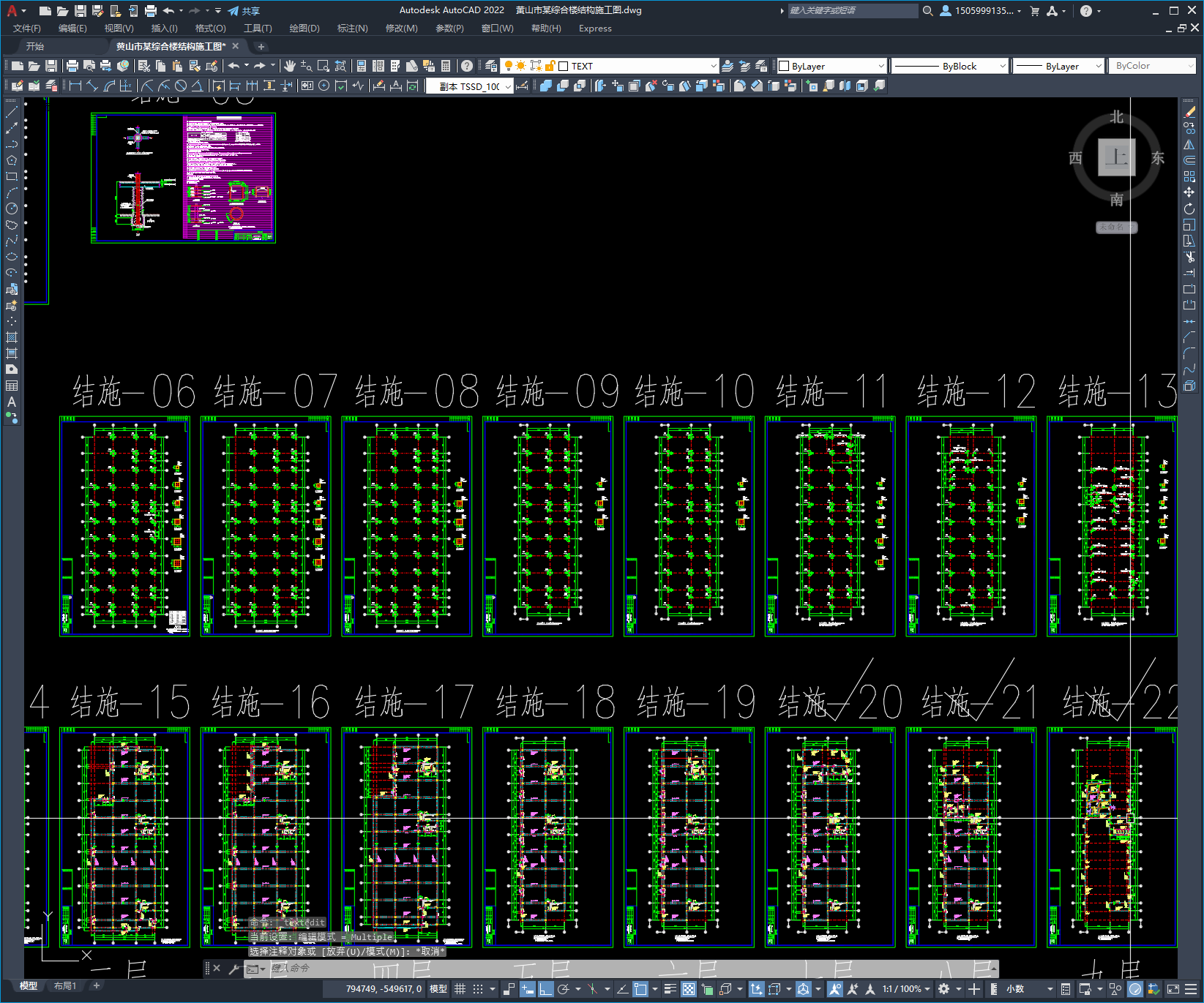Viewport: 1204px width, 1003px height.
Task: Click the Linear dimension tool
Action: click(75, 86)
